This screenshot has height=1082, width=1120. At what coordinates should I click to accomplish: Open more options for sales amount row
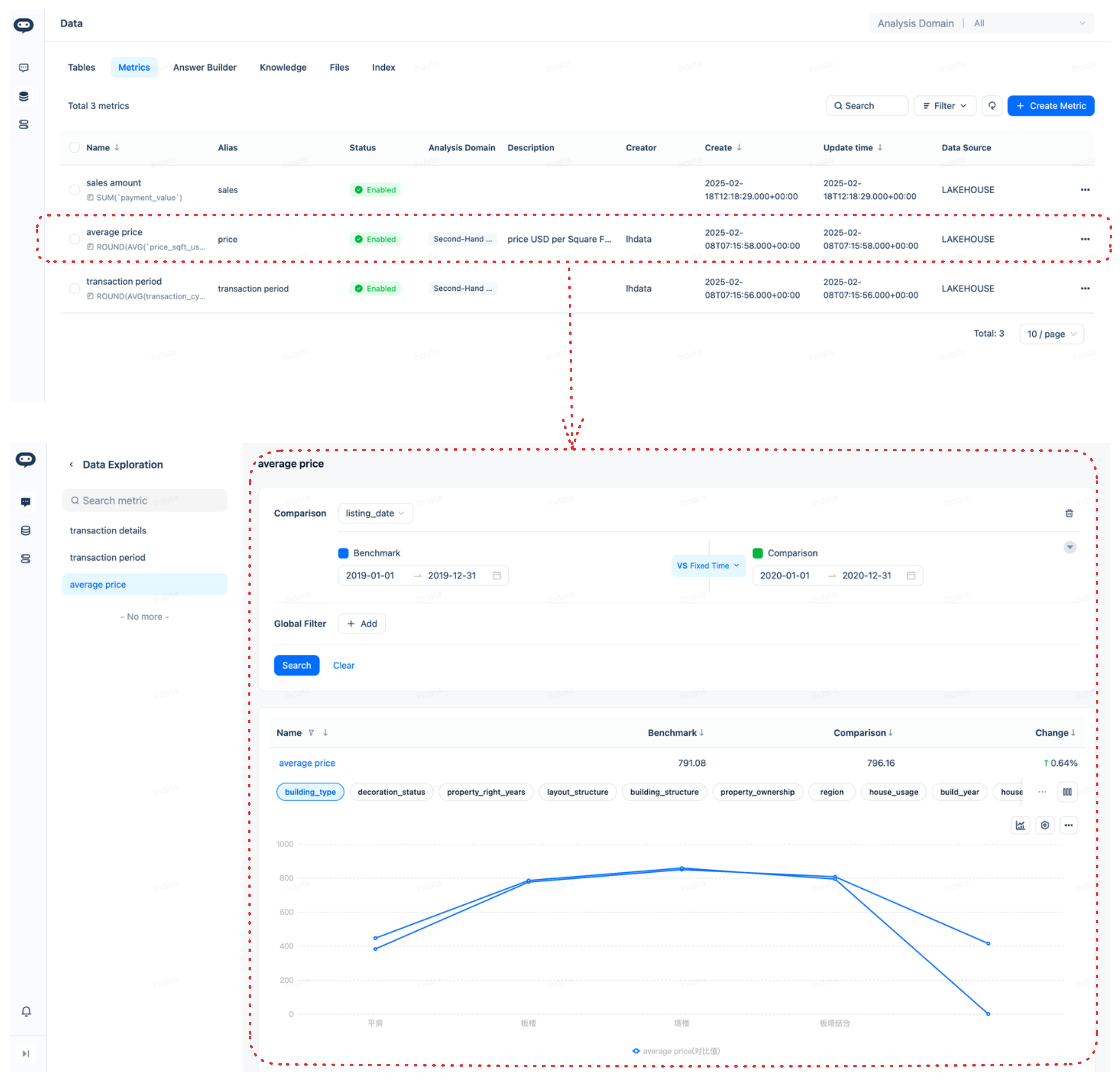point(1085,190)
